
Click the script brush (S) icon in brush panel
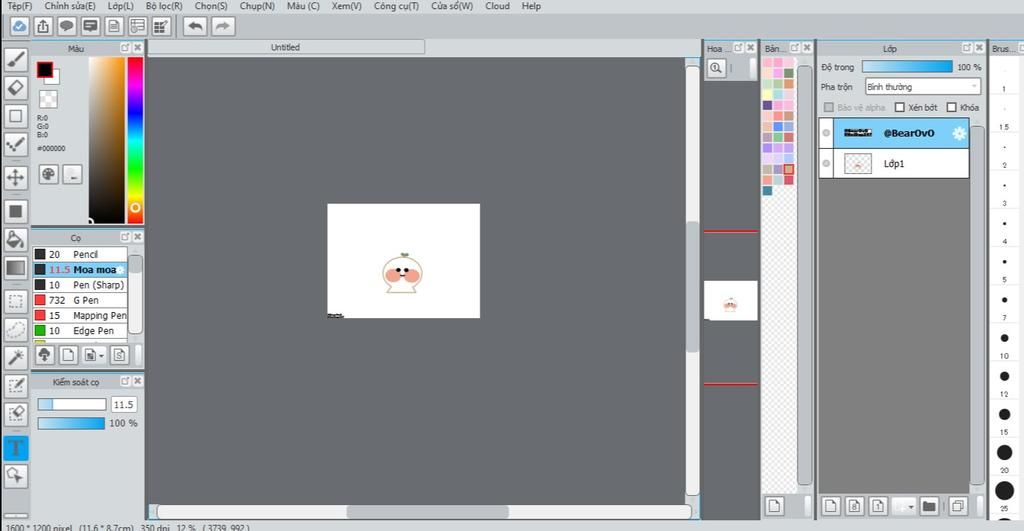point(119,355)
